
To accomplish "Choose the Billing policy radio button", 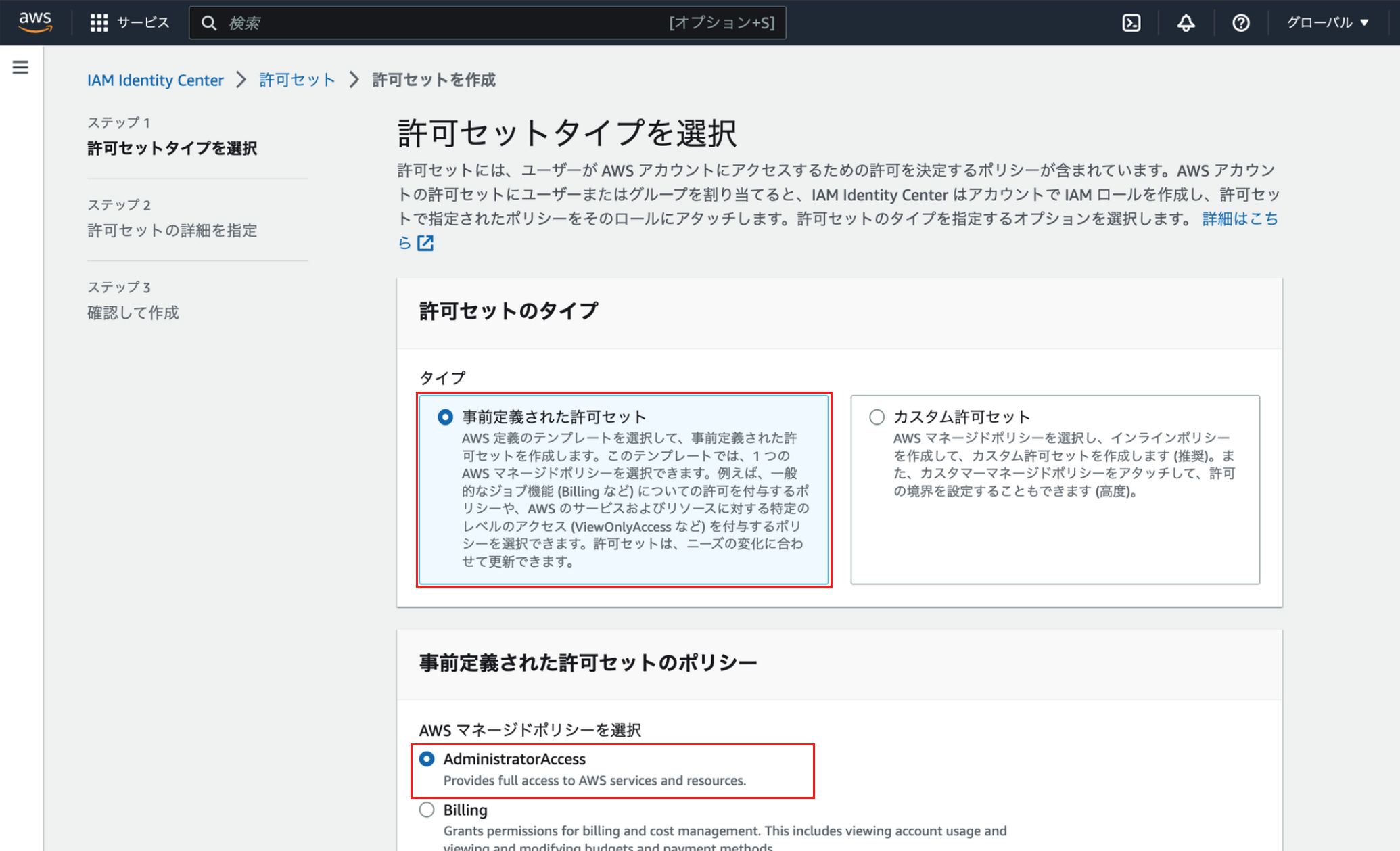I will click(427, 810).
